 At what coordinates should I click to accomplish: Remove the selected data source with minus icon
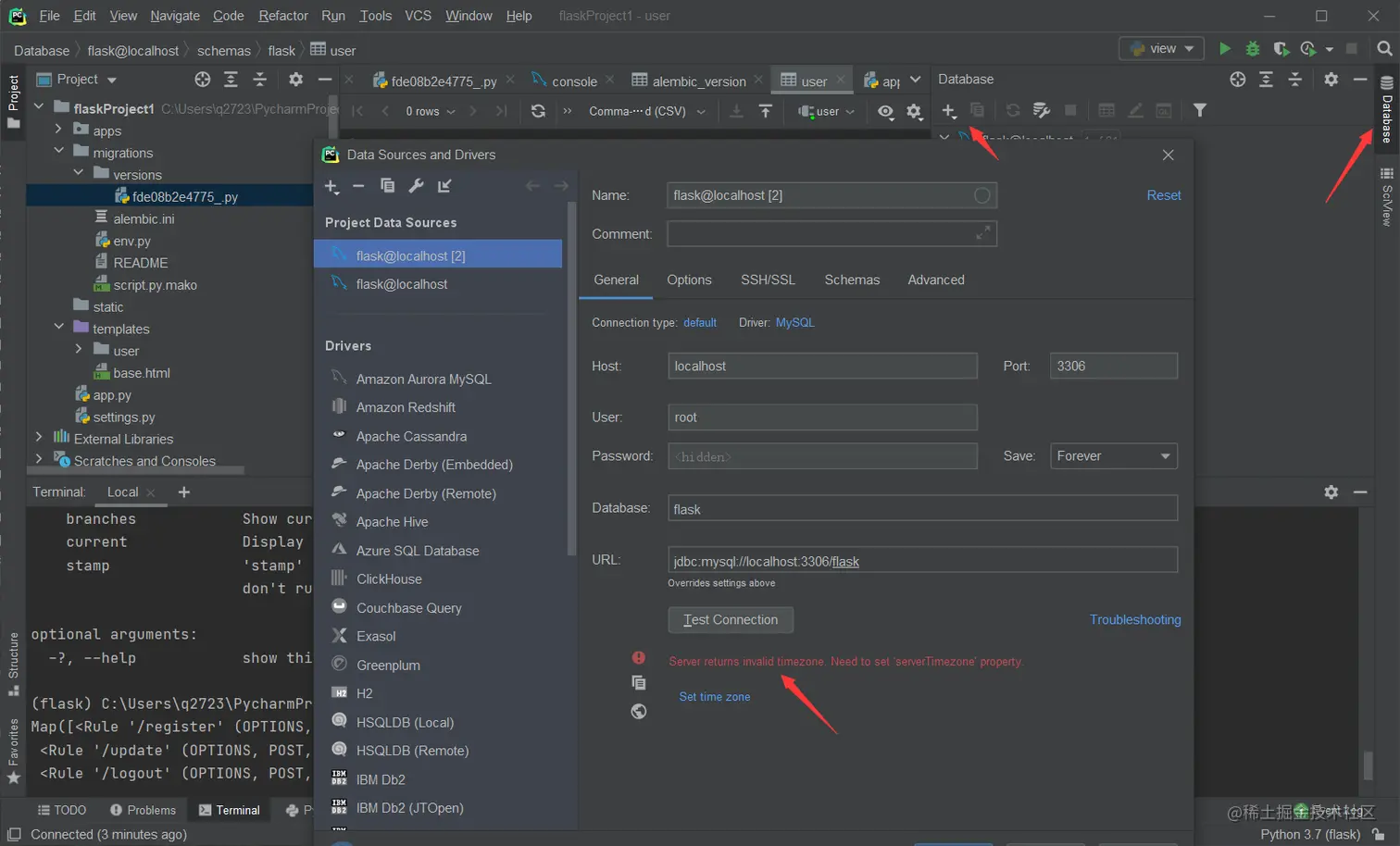point(358,186)
